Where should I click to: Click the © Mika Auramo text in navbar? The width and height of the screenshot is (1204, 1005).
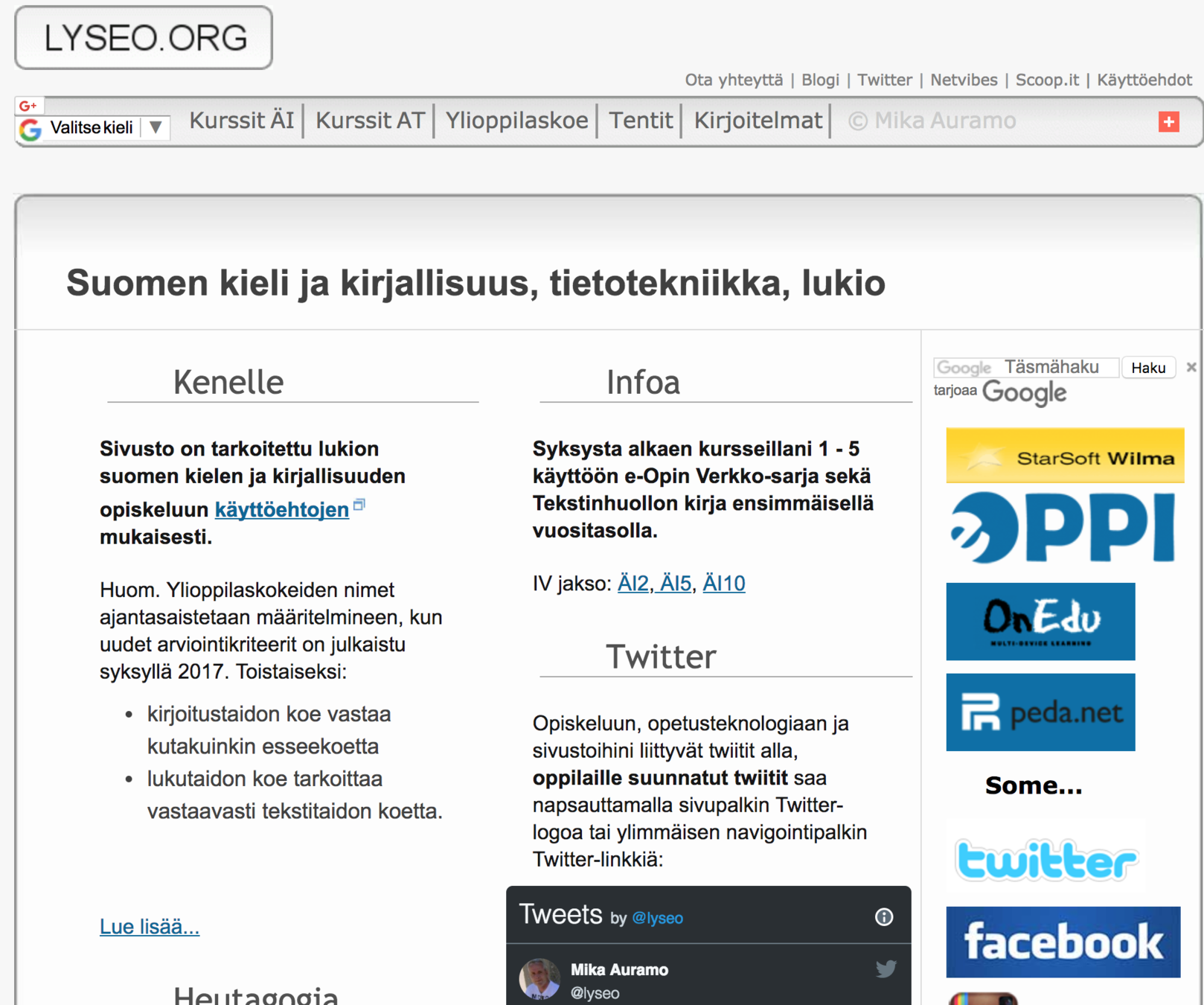(x=932, y=121)
